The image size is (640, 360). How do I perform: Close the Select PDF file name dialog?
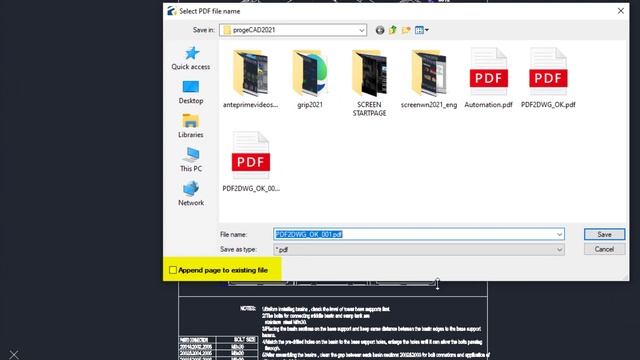click(x=620, y=11)
